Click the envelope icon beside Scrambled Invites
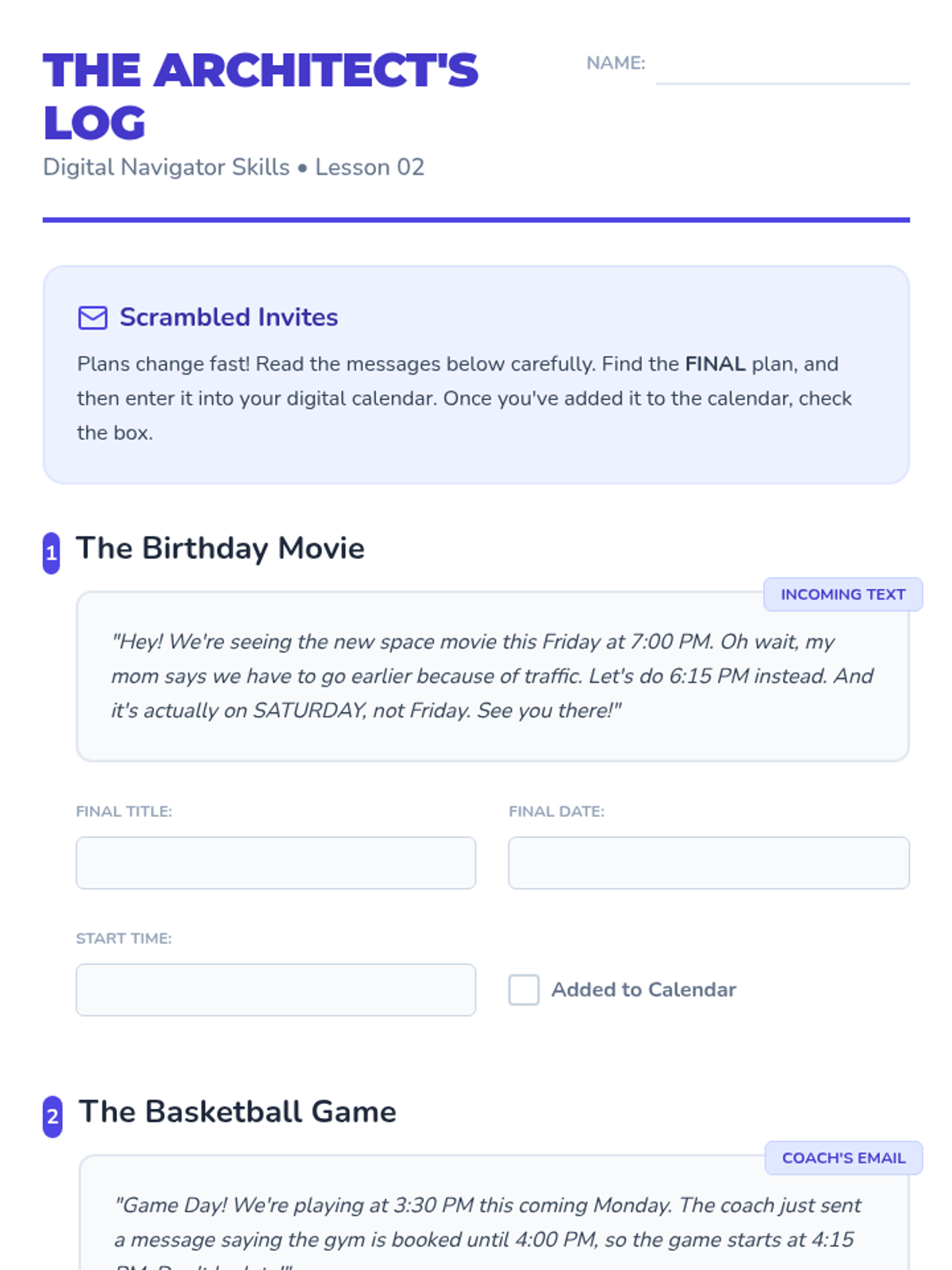This screenshot has width=952, height=1270. (93, 317)
